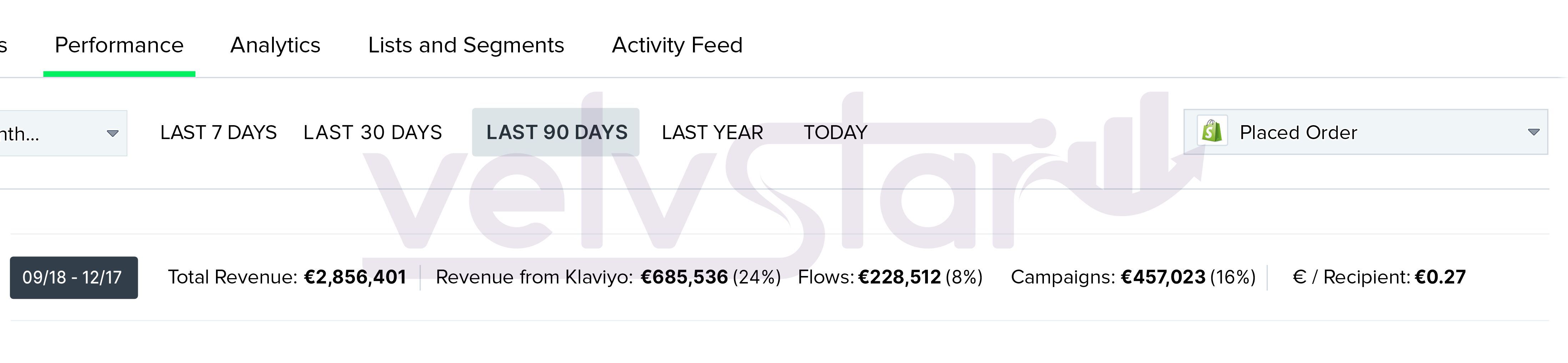Open the truncated period dropdown on left
The width and height of the screenshot is (1568, 363).
[x=61, y=133]
